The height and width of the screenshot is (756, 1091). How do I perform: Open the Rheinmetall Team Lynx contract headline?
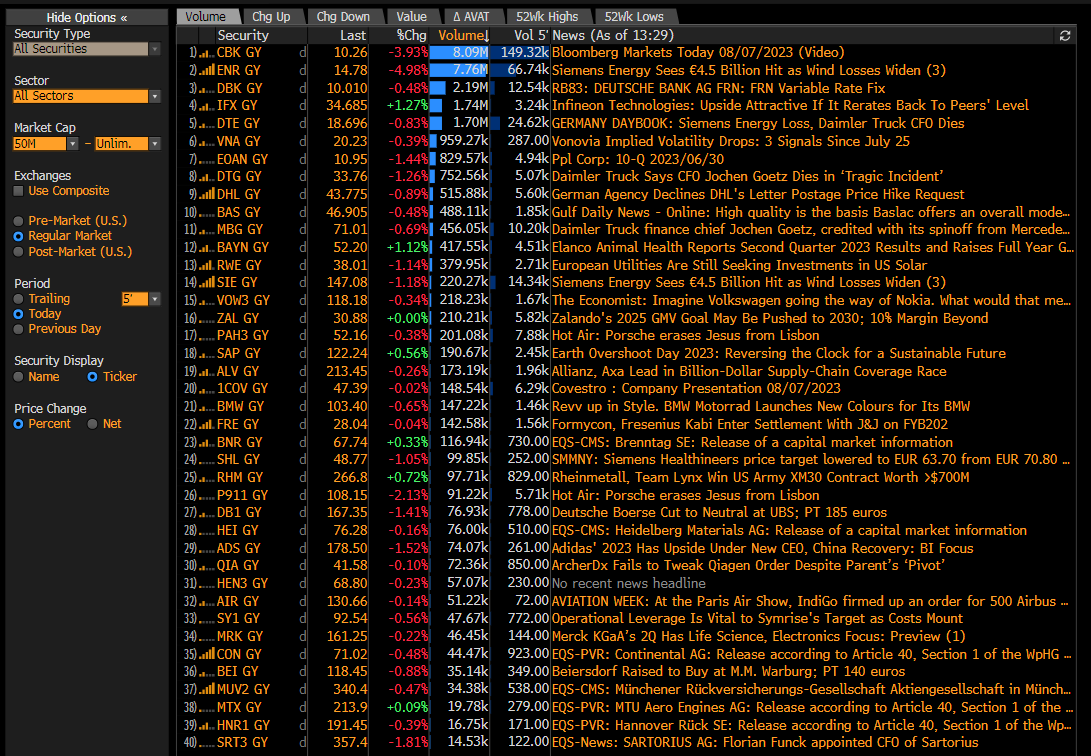point(760,477)
